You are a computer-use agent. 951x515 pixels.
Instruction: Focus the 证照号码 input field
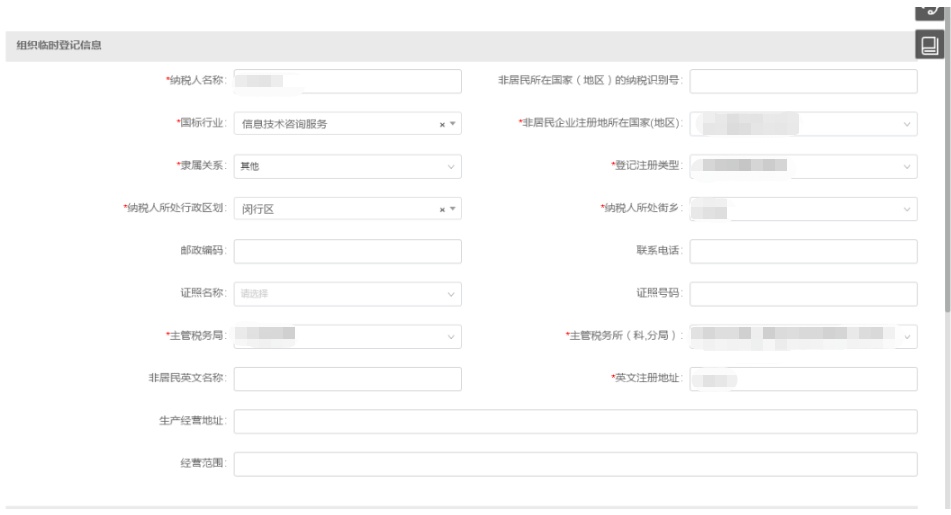coord(803,295)
